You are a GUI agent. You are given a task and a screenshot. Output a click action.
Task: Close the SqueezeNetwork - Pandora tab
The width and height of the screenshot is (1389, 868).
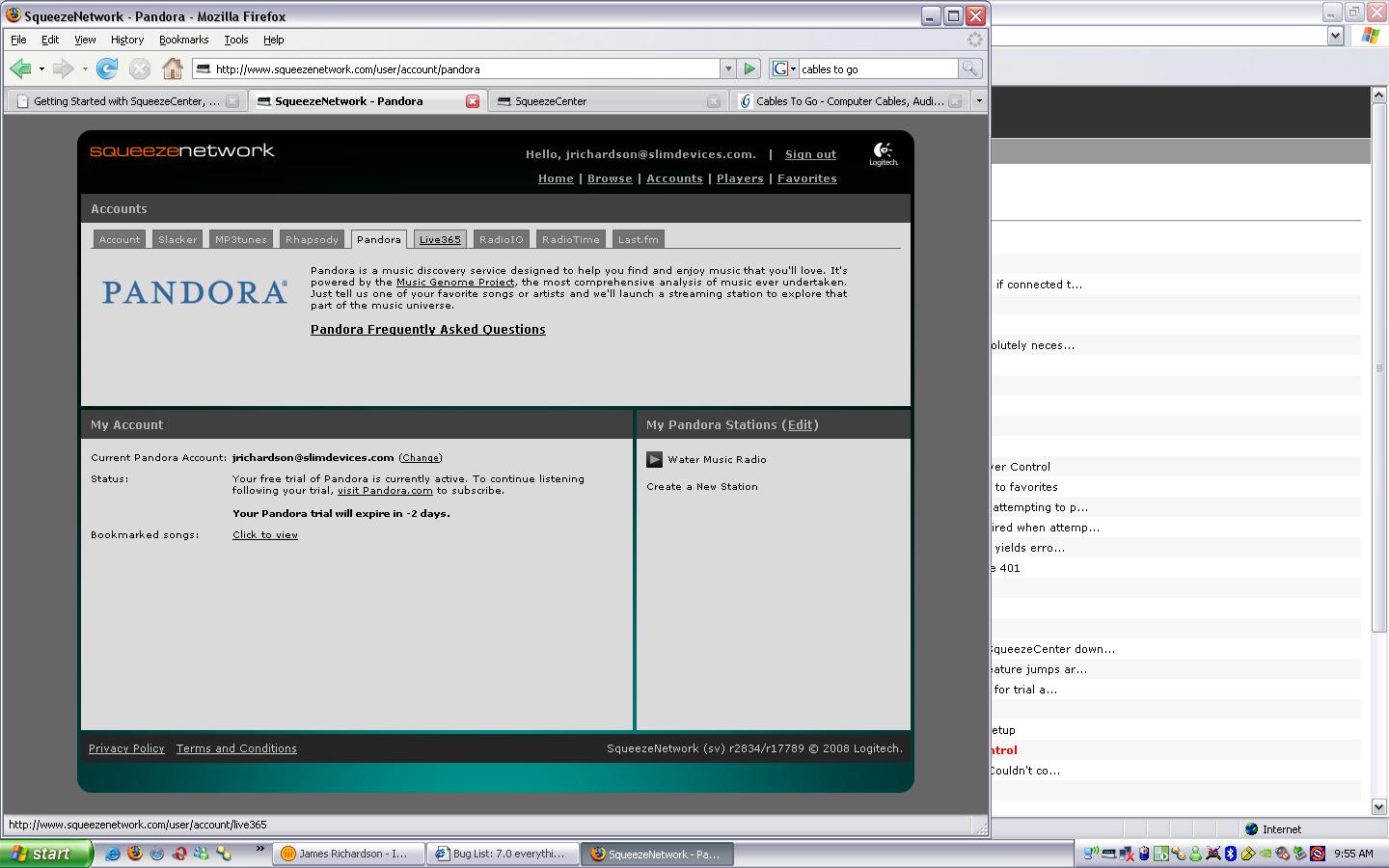coord(473,101)
